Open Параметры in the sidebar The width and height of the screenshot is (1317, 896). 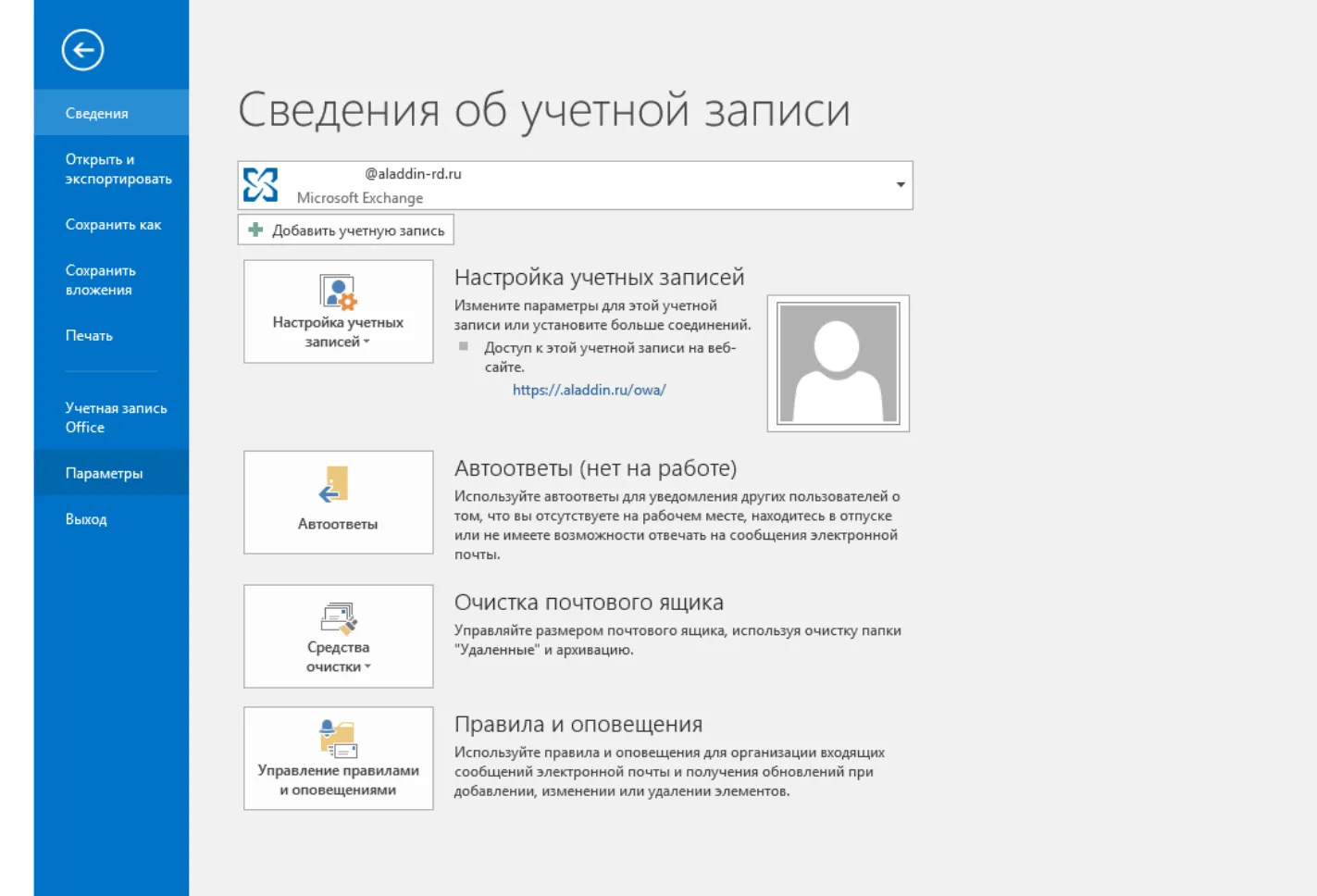click(x=111, y=473)
